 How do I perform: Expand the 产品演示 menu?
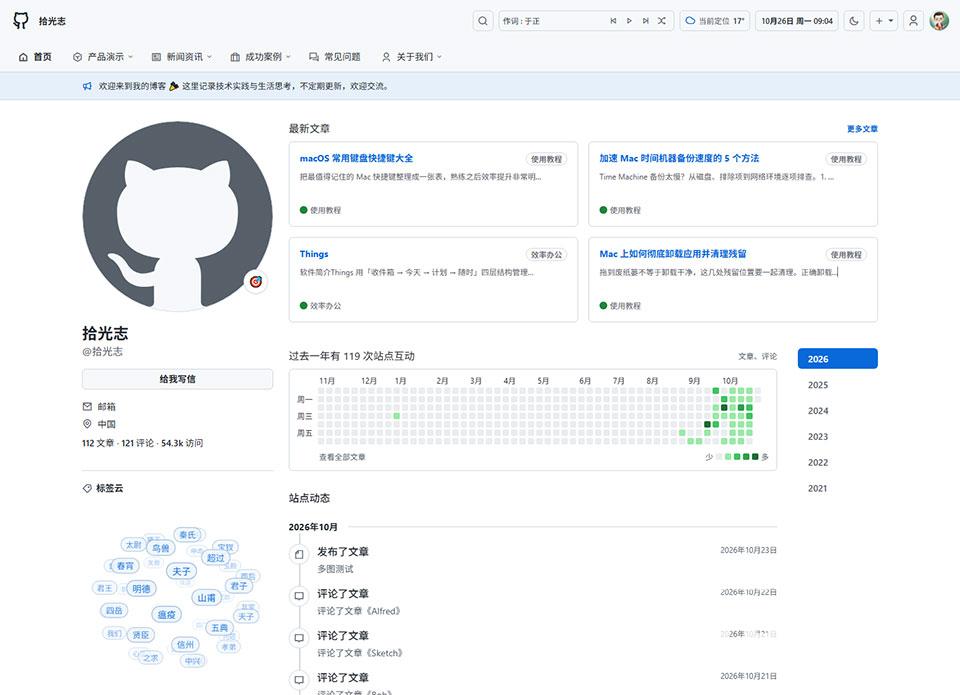(x=103, y=57)
